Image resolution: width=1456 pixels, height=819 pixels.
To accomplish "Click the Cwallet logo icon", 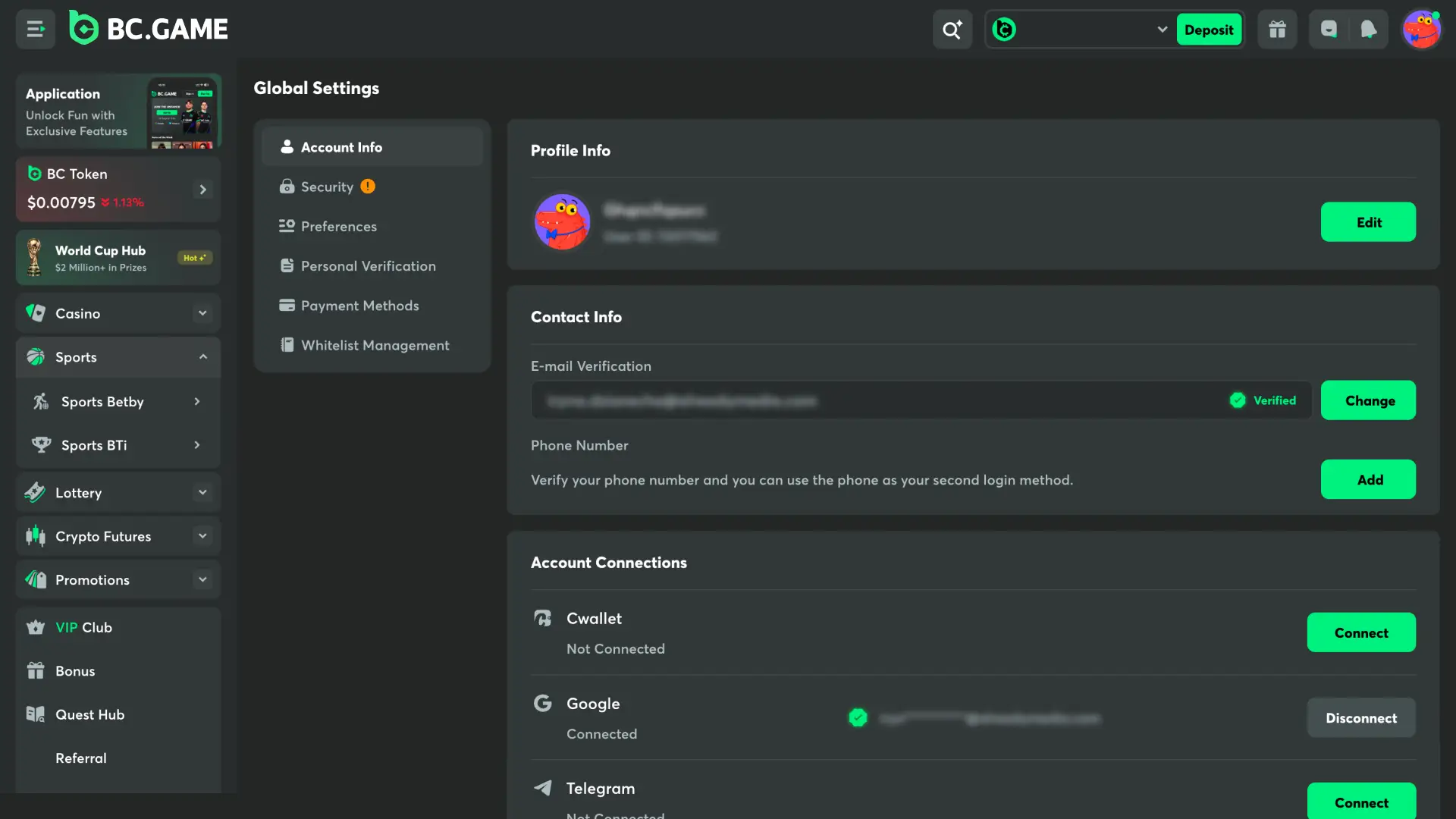I will (x=543, y=619).
